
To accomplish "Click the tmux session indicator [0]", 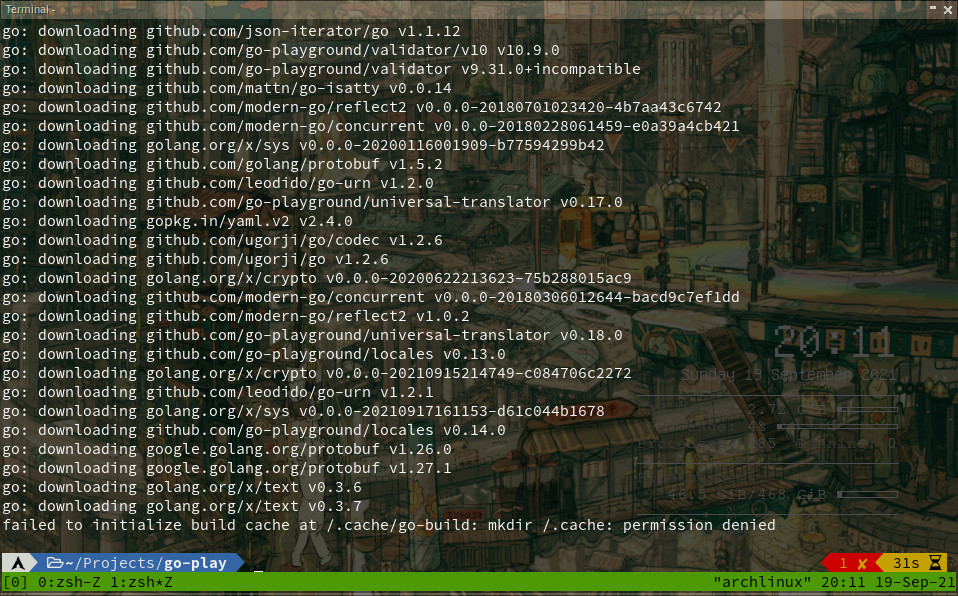I will pos(15,582).
